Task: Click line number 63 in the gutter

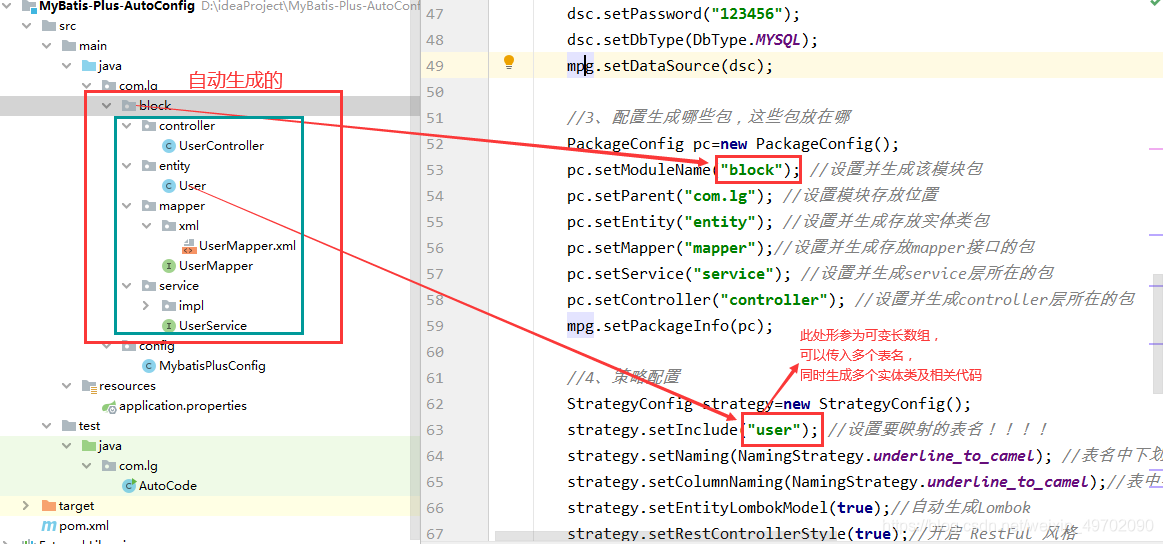Action: click(433, 430)
